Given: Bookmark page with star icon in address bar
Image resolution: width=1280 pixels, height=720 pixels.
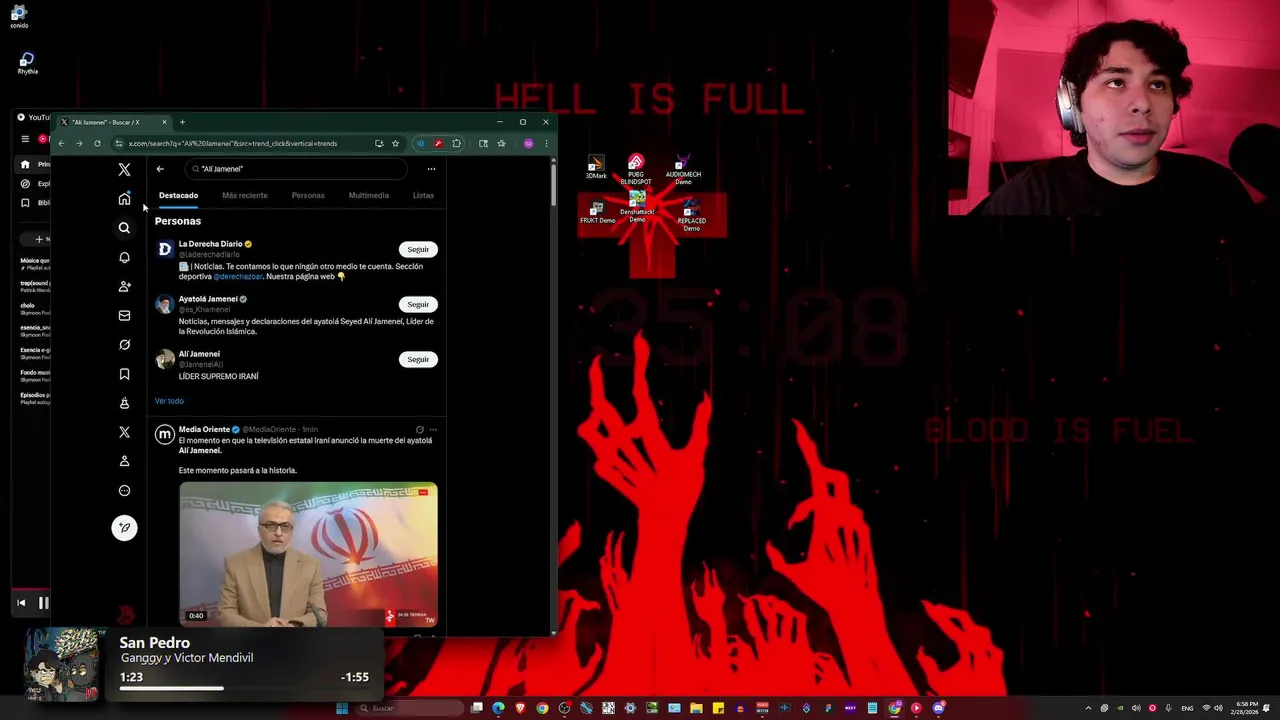Looking at the screenshot, I should click(x=395, y=143).
